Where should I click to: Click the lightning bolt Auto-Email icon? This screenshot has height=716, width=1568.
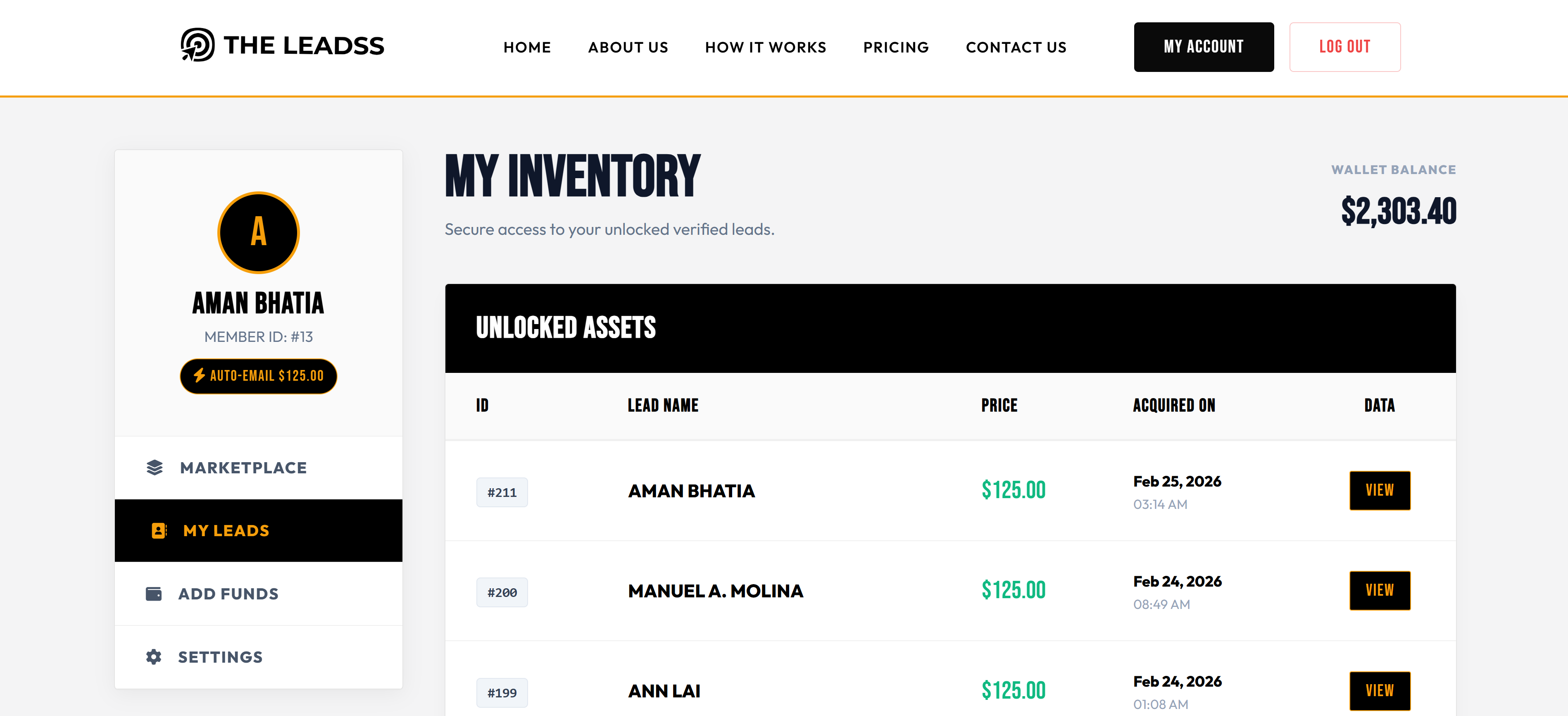pyautogui.click(x=199, y=376)
